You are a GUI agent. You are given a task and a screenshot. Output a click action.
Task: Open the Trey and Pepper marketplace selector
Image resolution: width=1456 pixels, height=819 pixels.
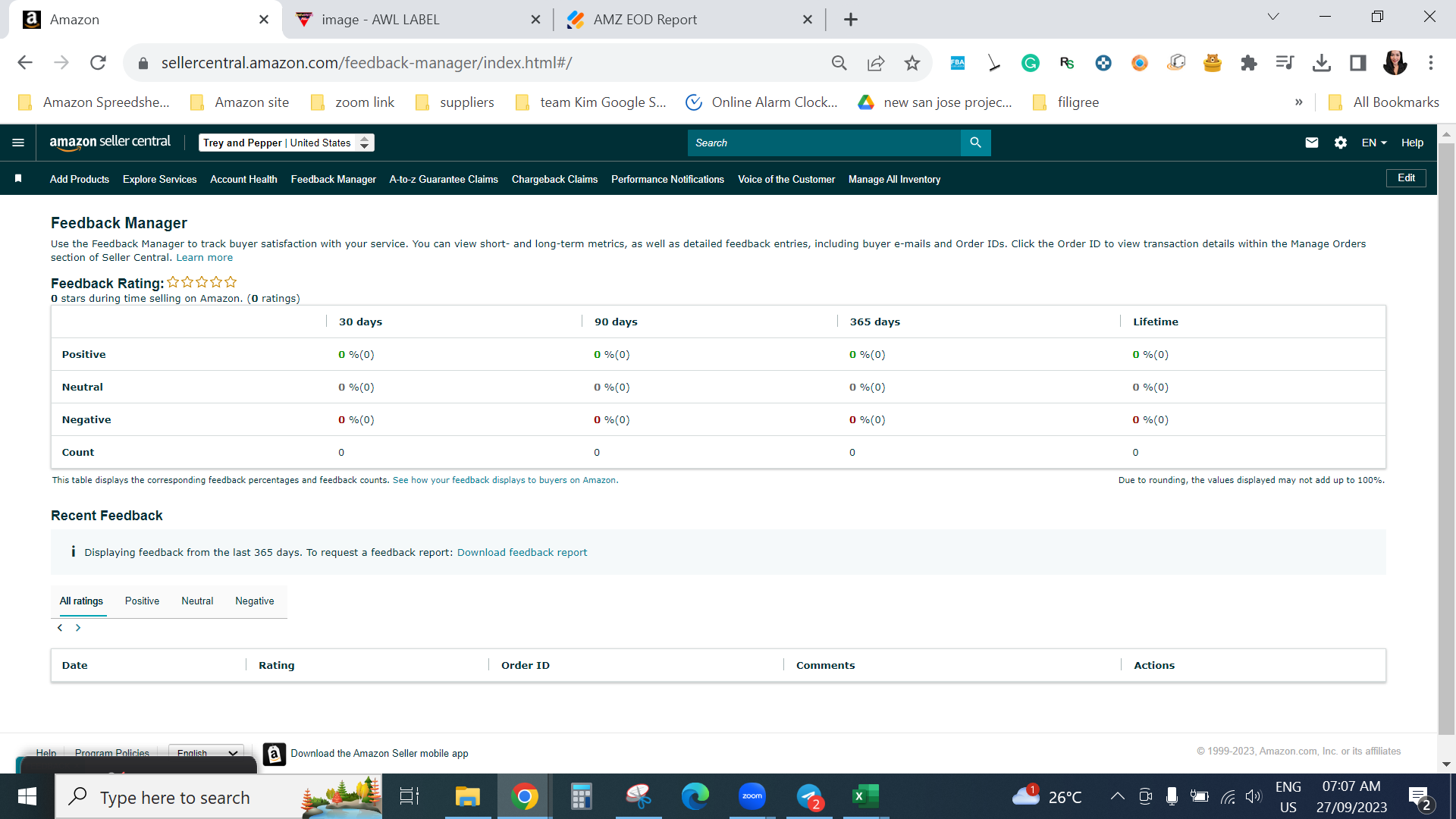tap(287, 143)
